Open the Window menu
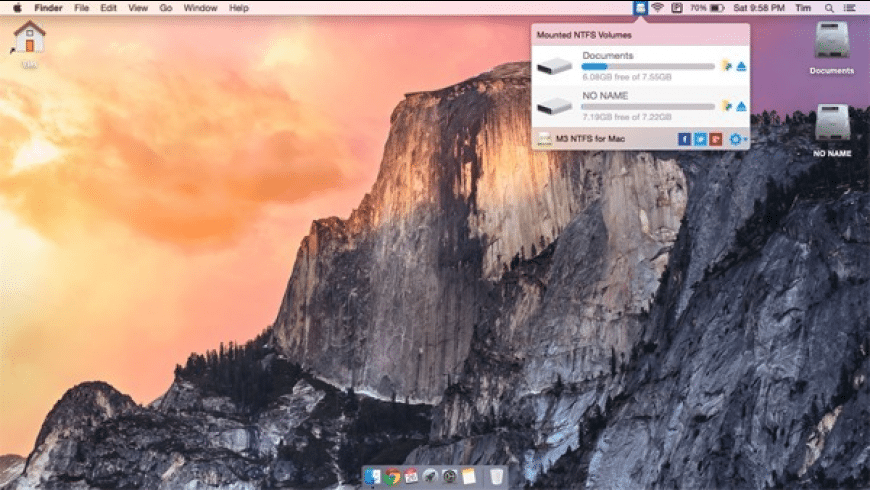 [x=200, y=8]
